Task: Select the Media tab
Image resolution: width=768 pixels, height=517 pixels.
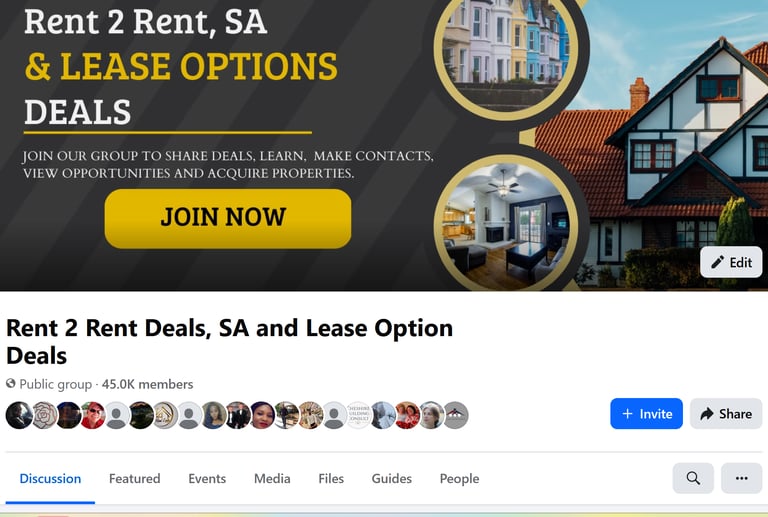Action: 272,478
